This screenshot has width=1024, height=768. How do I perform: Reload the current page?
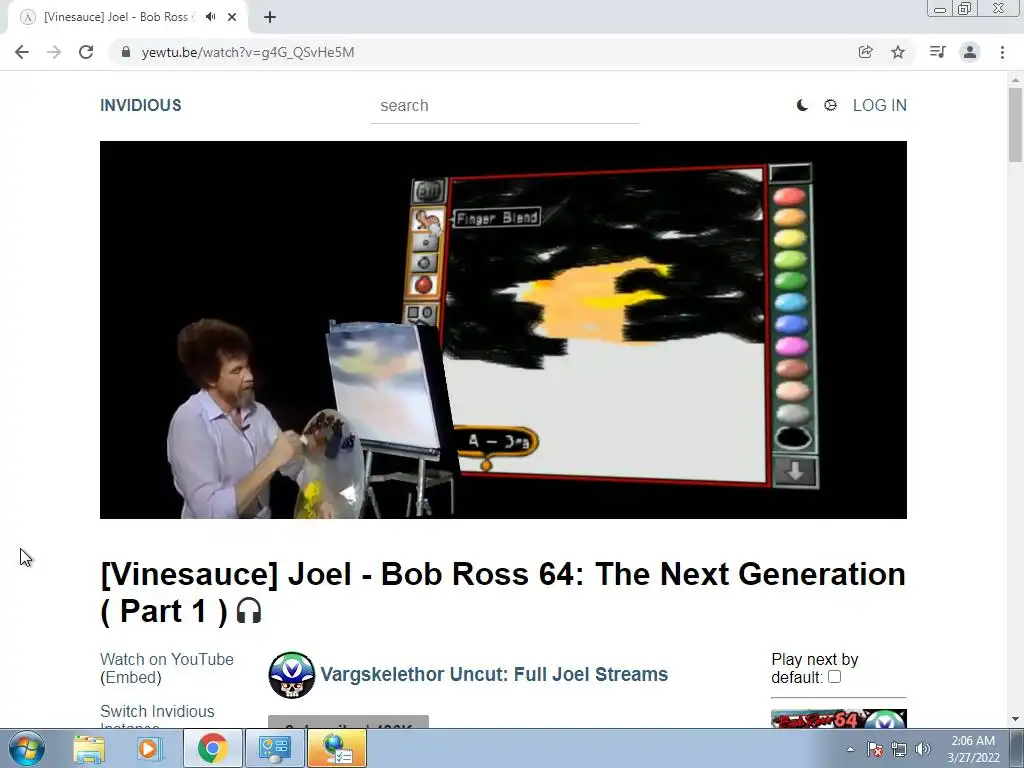(x=86, y=52)
